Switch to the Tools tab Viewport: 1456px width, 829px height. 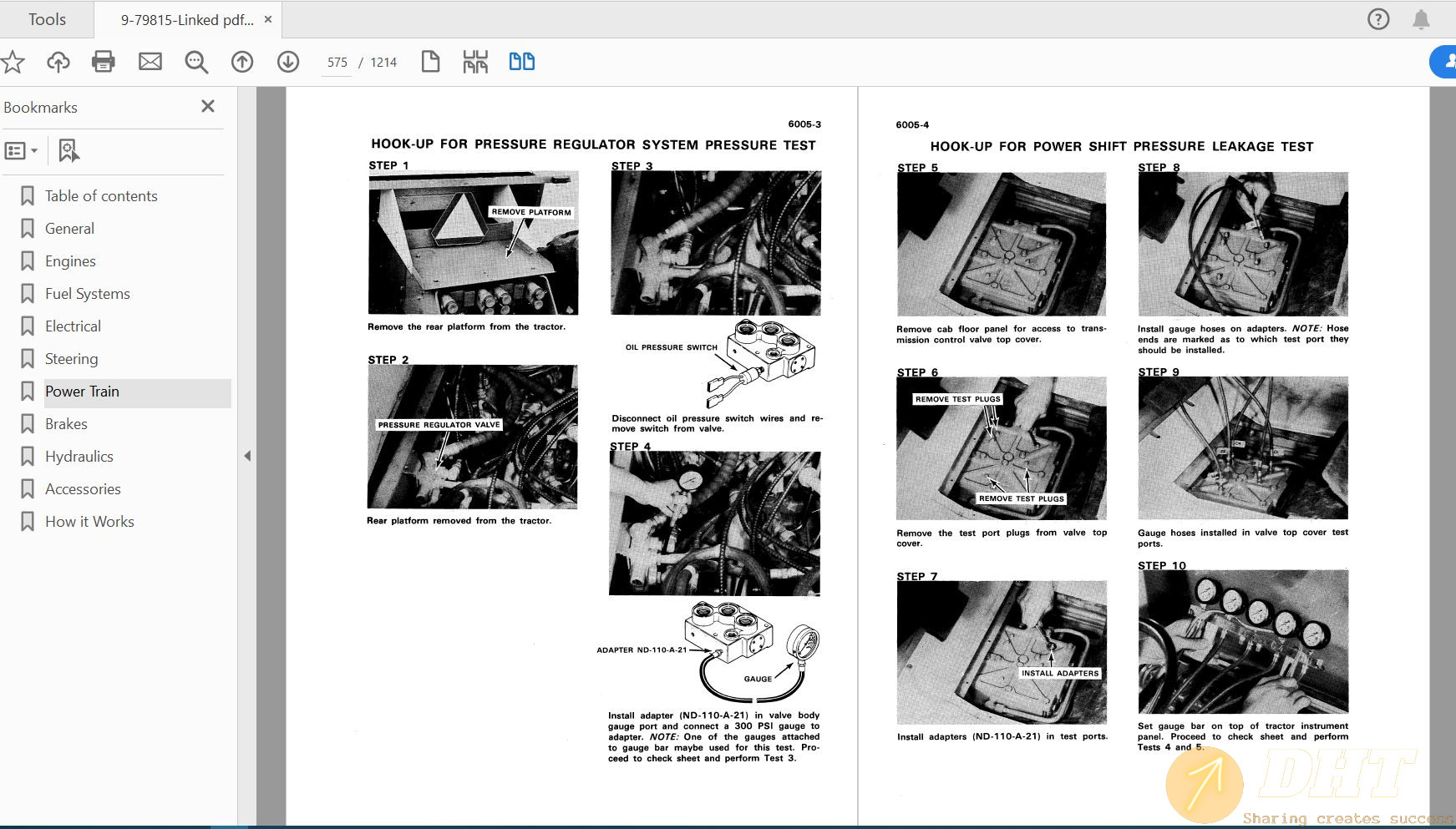click(x=47, y=19)
